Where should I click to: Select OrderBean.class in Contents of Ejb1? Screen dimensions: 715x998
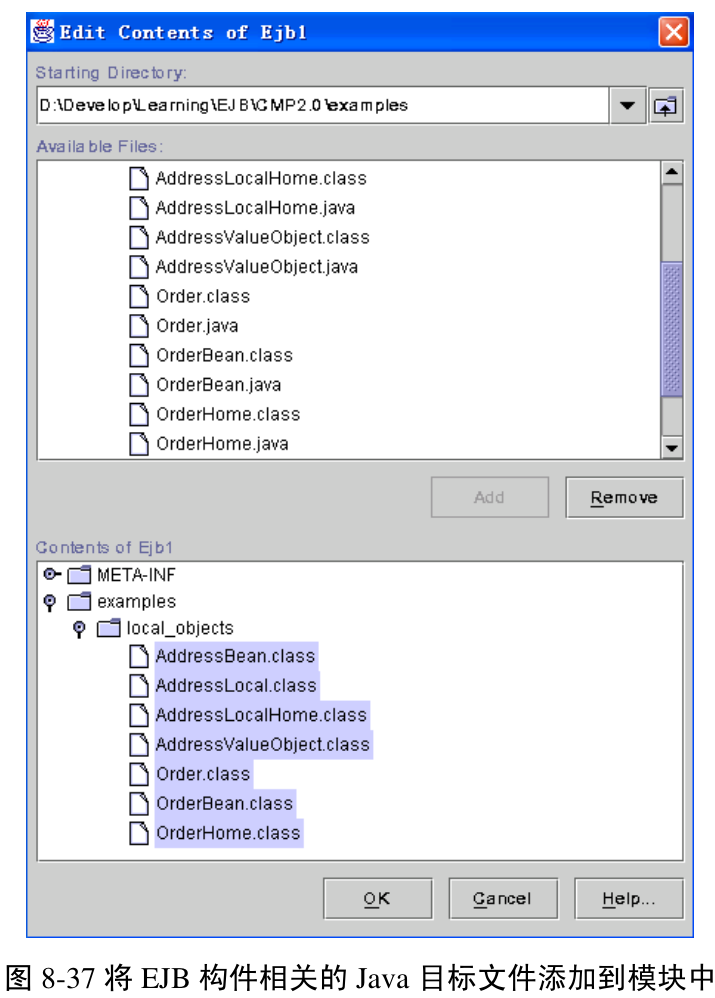coord(225,804)
